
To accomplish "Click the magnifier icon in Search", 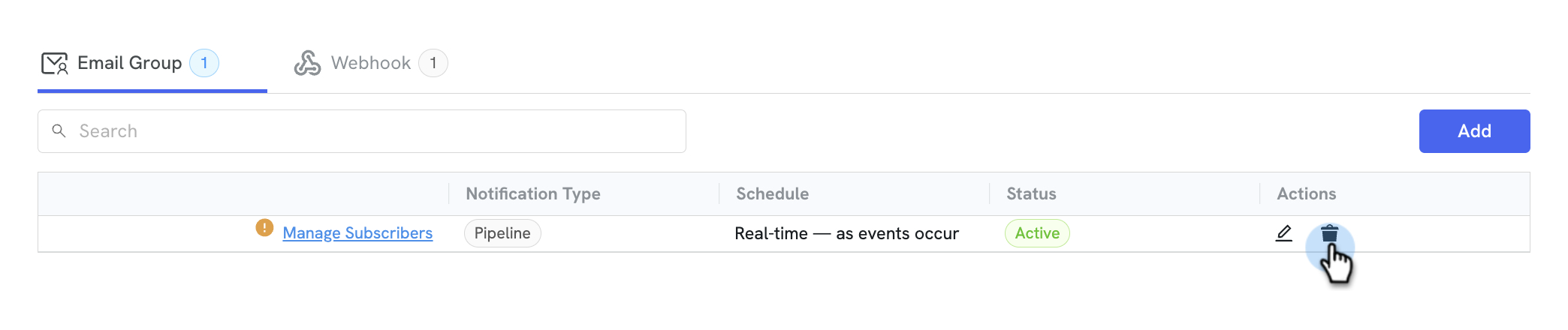I will (x=59, y=130).
